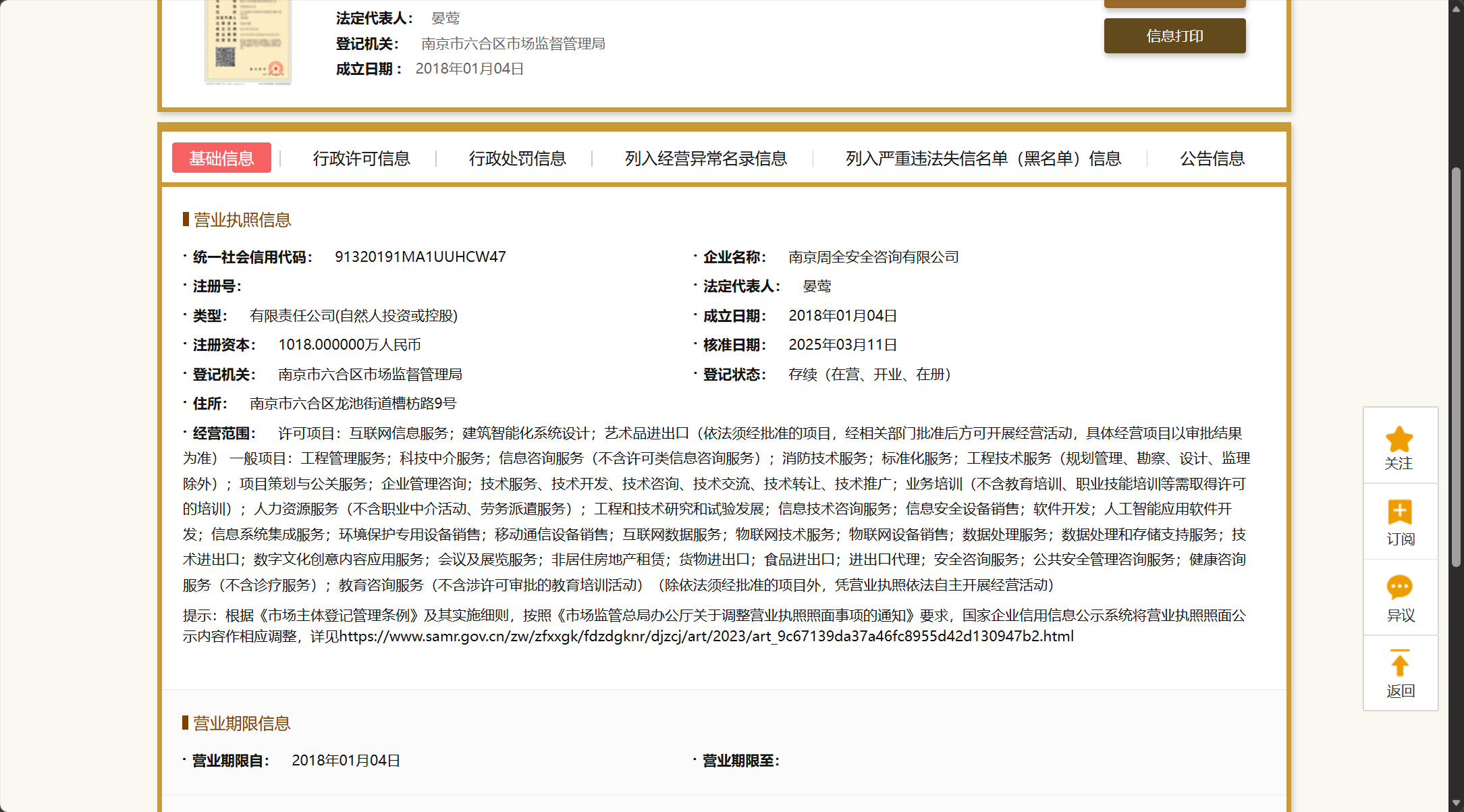Screen dimensions: 1464x812
Task: Click the scrollbar up arrow
Action: [1456, 7]
